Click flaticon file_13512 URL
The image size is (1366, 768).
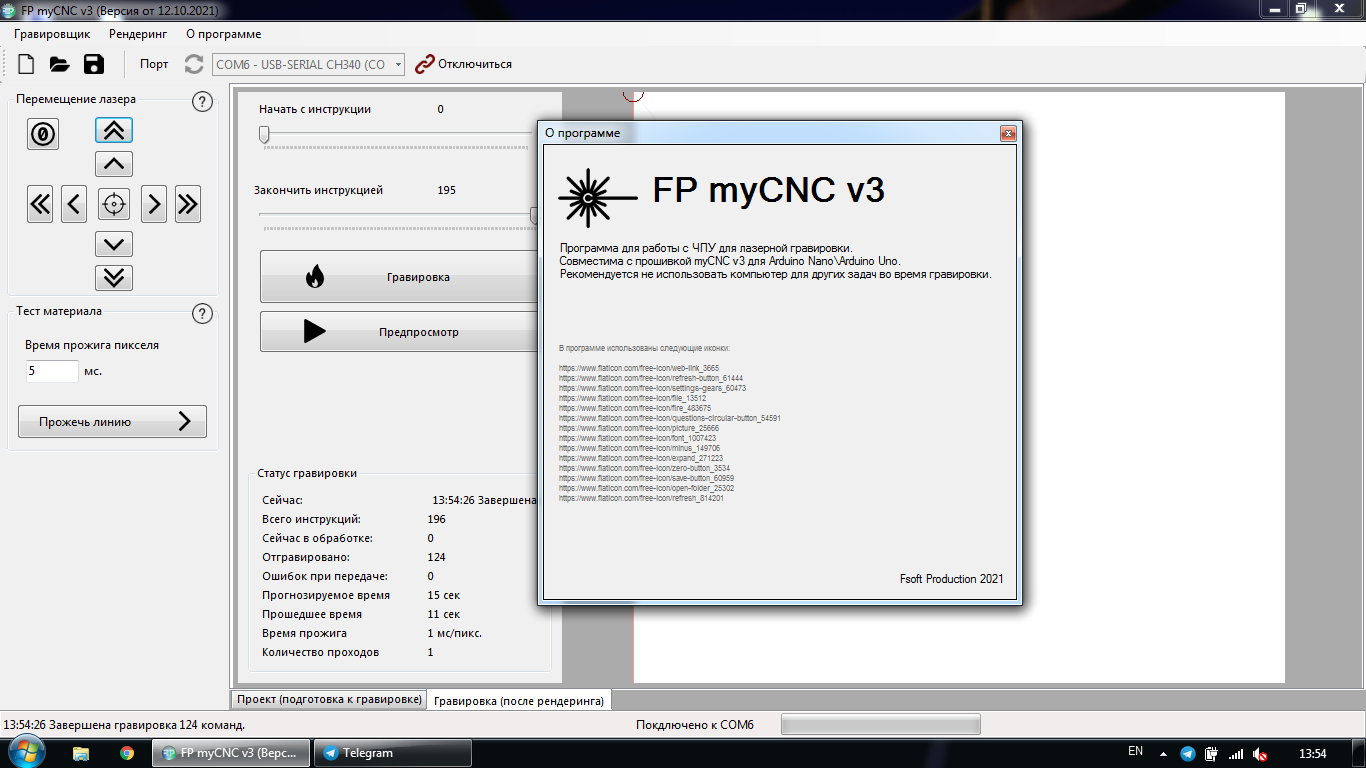pyautogui.click(x=633, y=398)
